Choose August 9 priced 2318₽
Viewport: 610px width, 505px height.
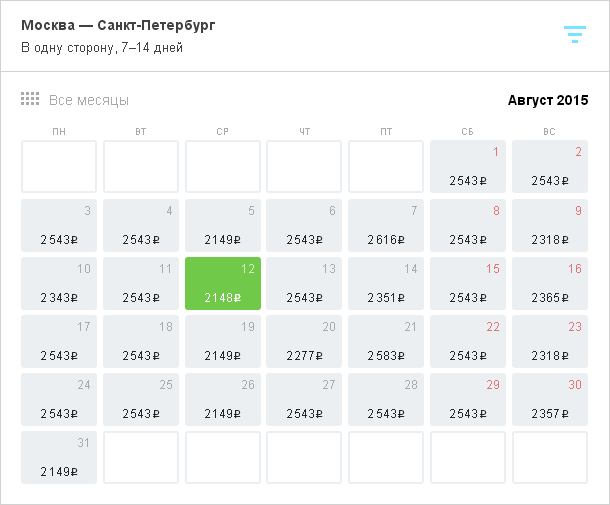(x=550, y=225)
